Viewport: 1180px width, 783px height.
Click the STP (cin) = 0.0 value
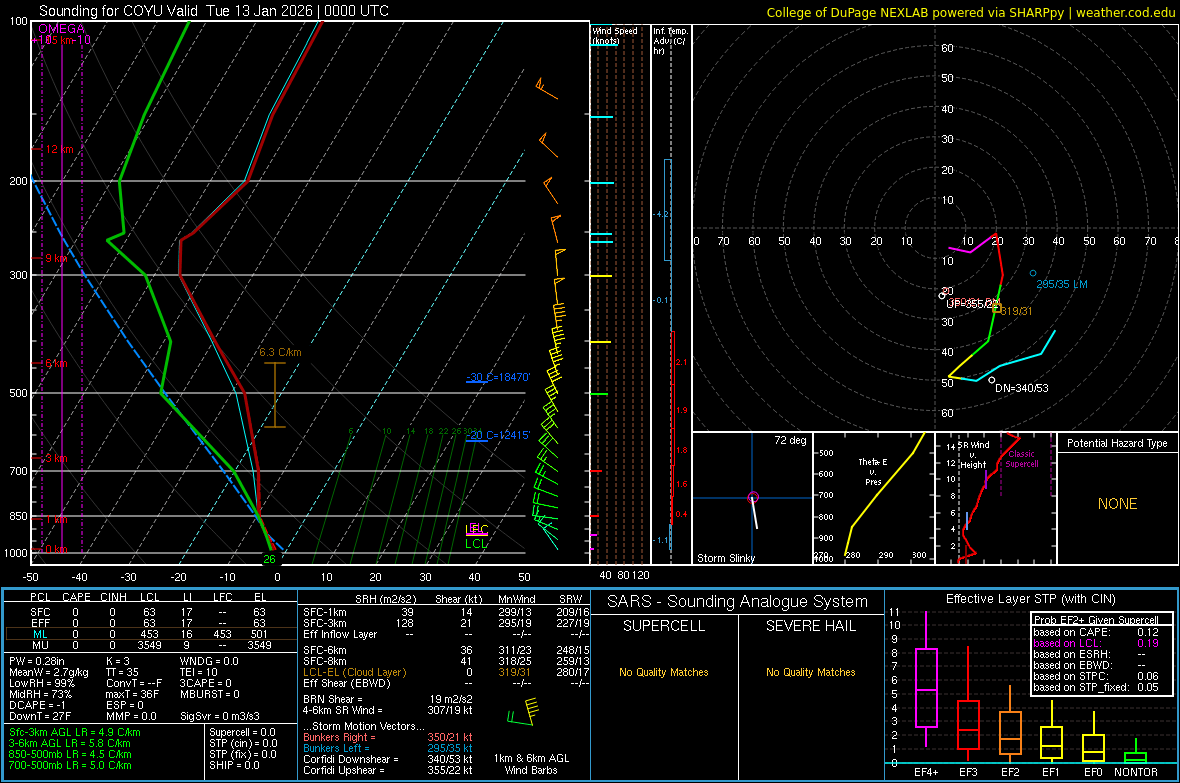(243, 743)
